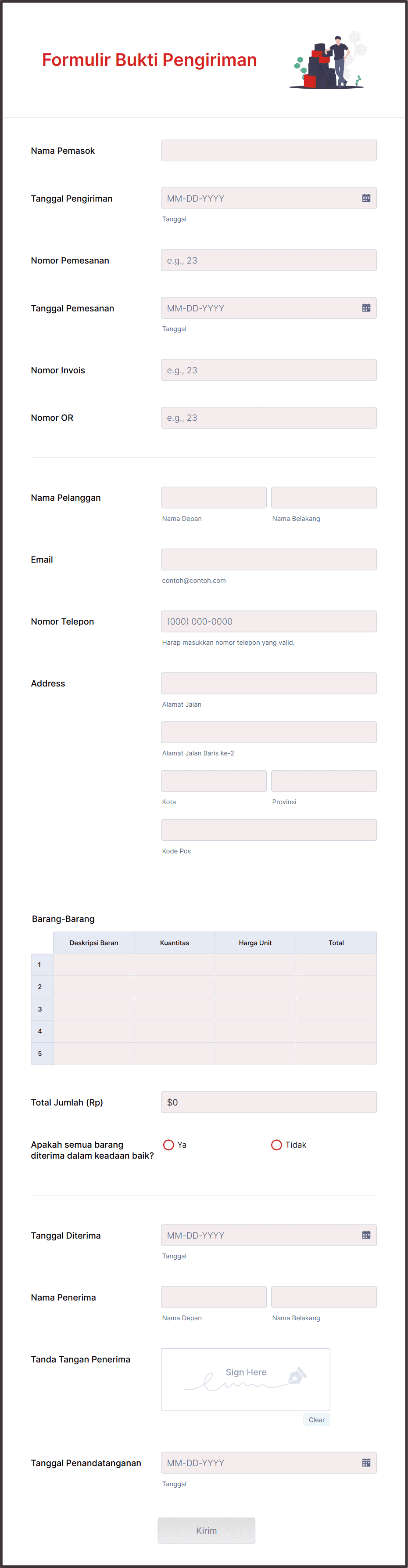Clear the signature with Clear button
Image resolution: width=408 pixels, height=1568 pixels.
coord(316,1420)
